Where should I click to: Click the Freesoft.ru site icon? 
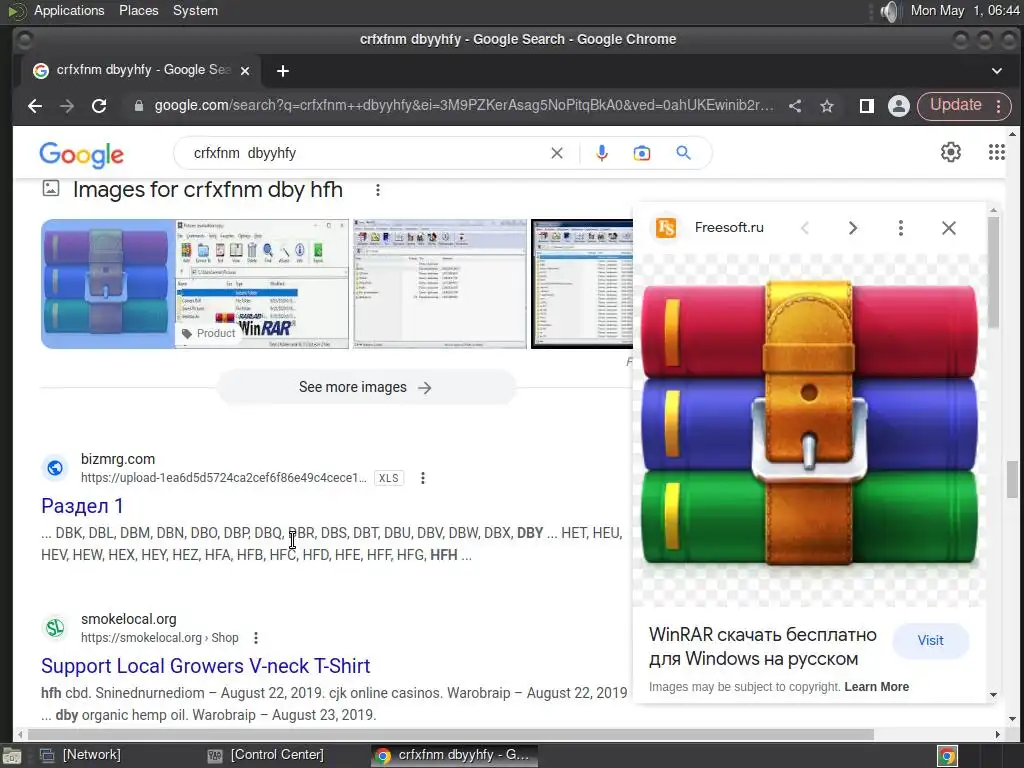tap(666, 228)
